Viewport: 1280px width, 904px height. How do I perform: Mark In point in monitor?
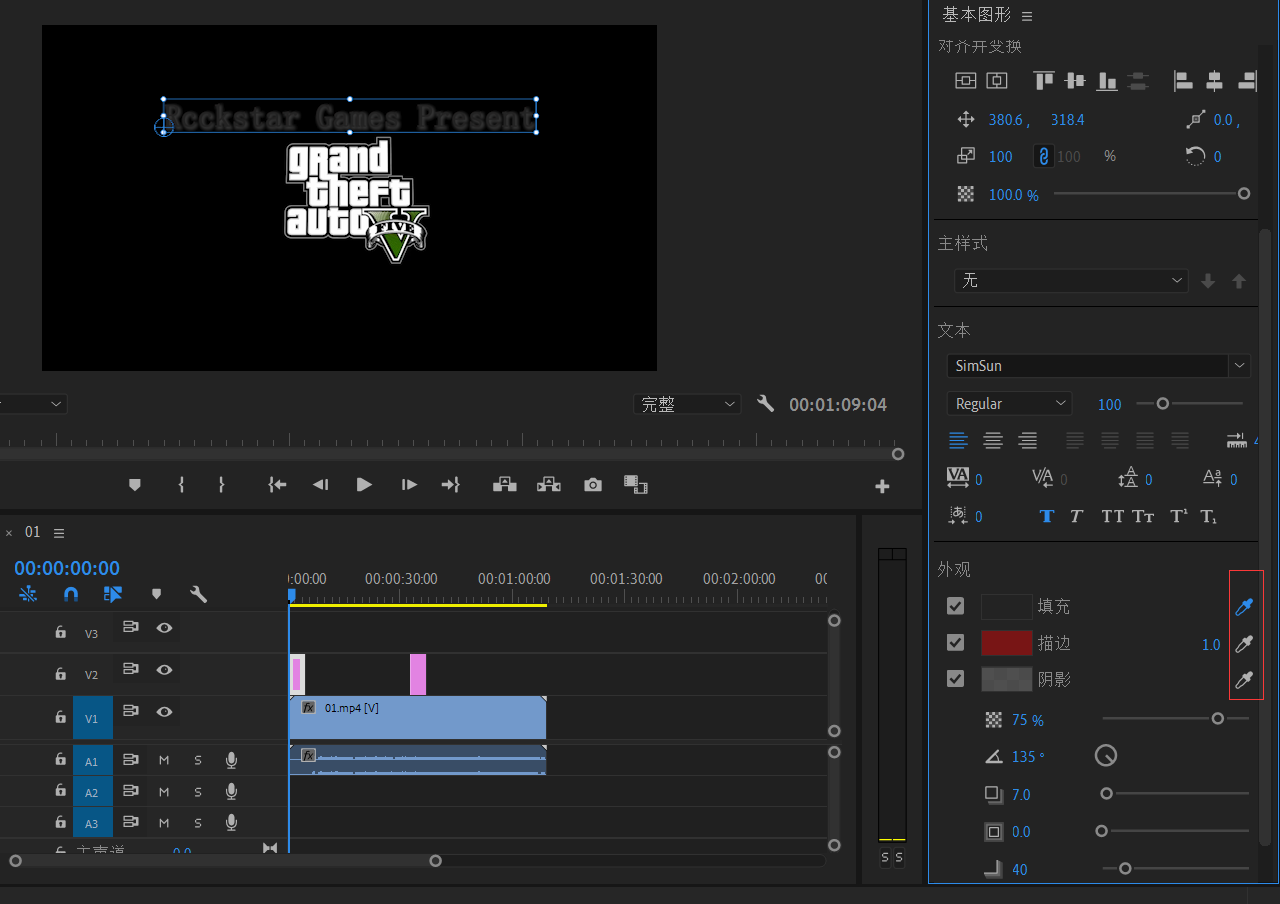(x=181, y=484)
